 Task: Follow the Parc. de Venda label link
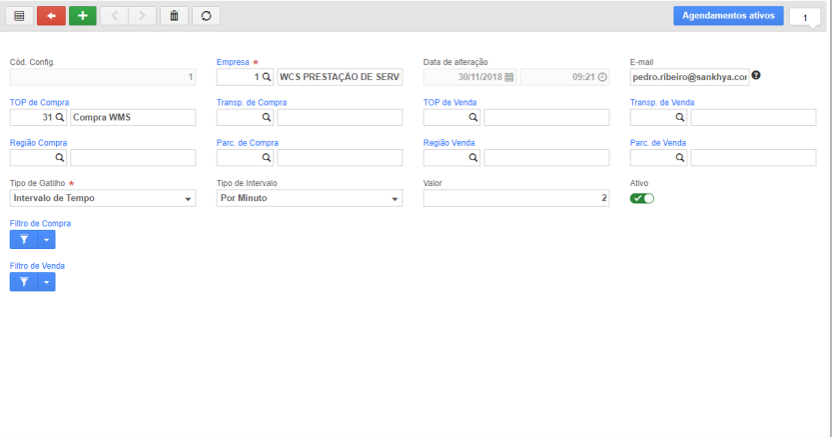pos(658,143)
